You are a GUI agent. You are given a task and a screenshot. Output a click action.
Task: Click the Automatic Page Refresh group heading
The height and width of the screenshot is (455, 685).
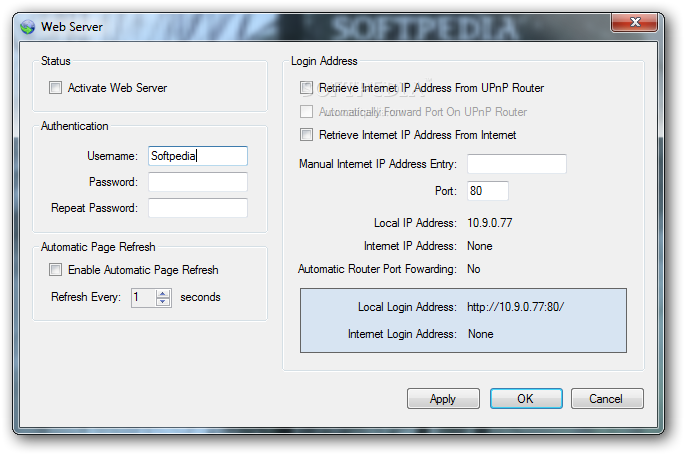point(98,247)
